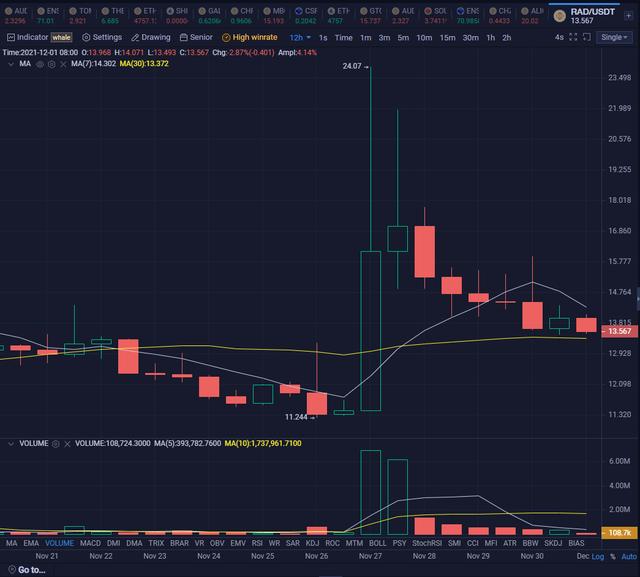Choose the 1h timeframe
The height and width of the screenshot is (577, 640).
pos(492,37)
